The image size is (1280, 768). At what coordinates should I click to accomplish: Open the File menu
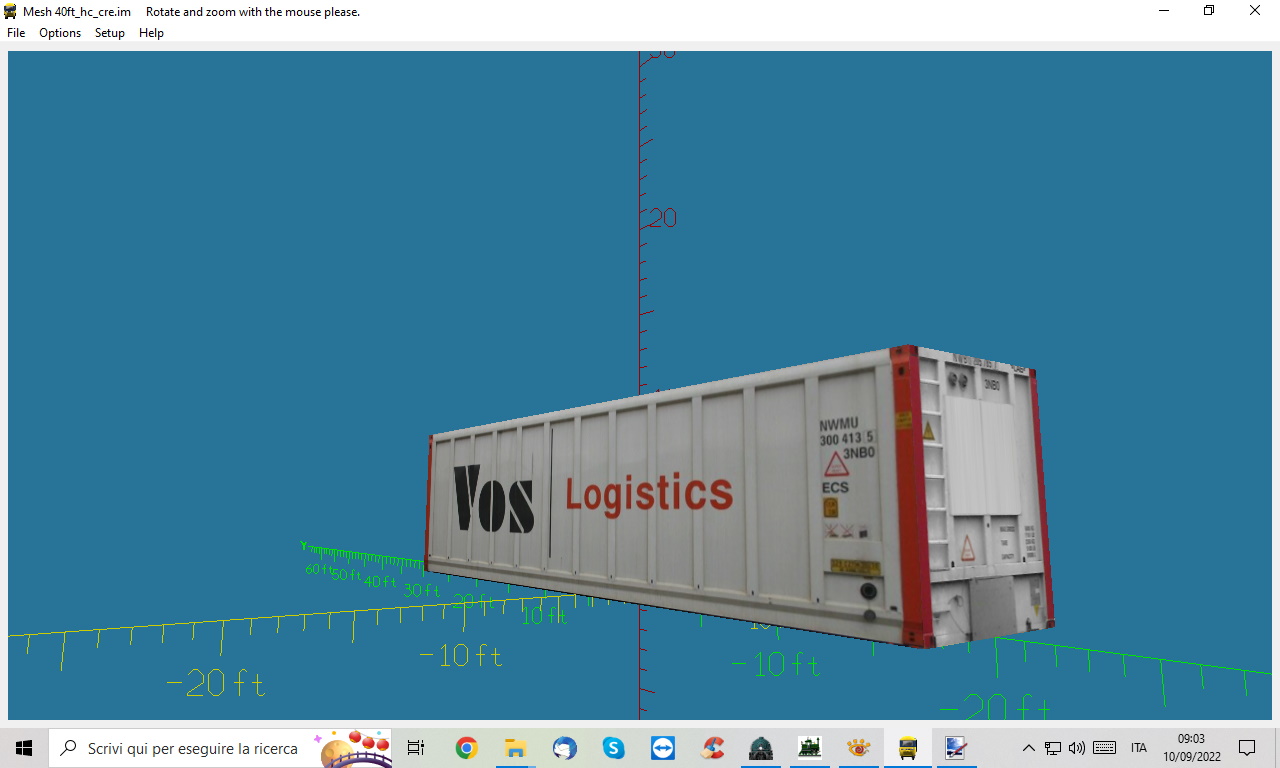point(16,33)
